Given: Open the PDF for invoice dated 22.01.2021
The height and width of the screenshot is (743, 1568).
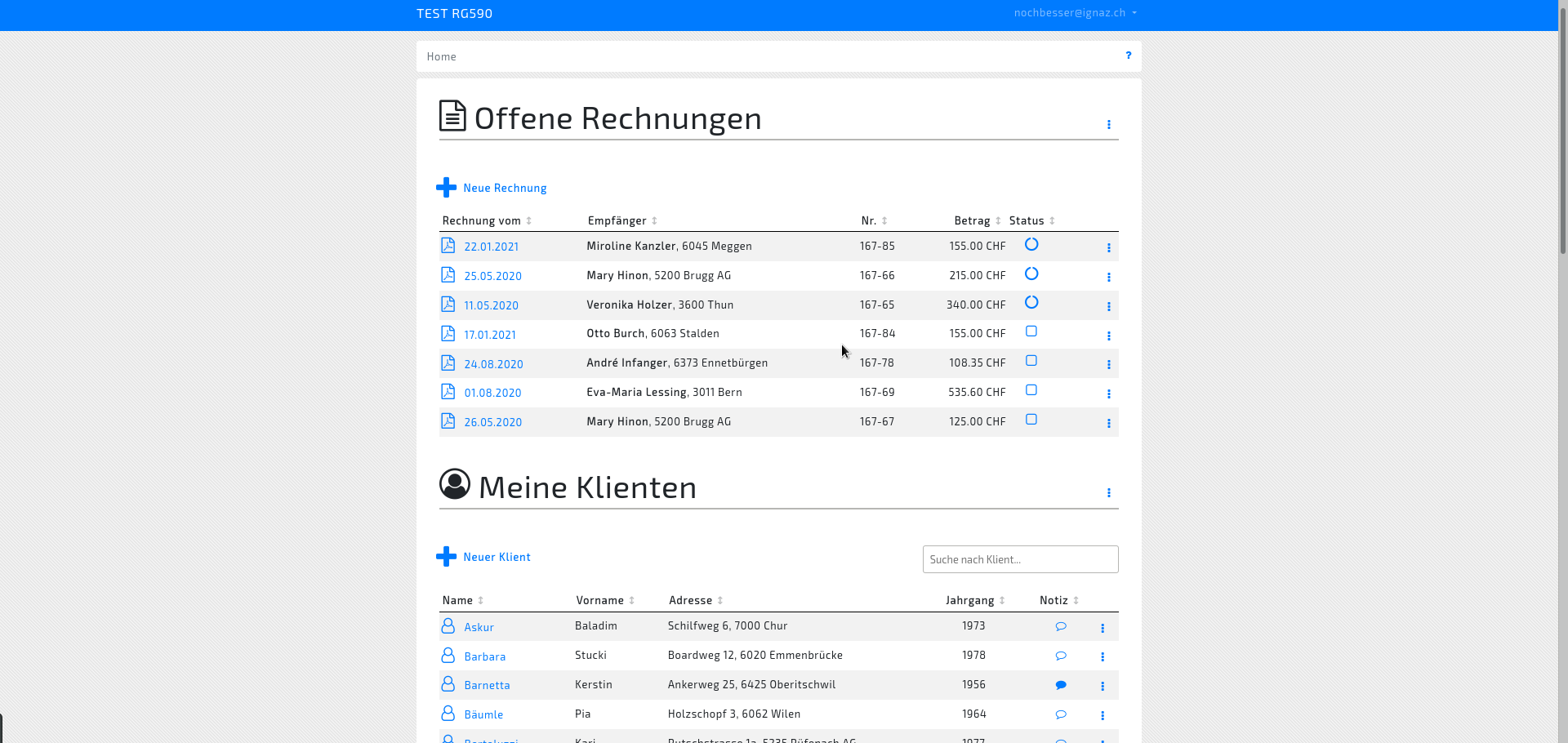Looking at the screenshot, I should point(448,245).
